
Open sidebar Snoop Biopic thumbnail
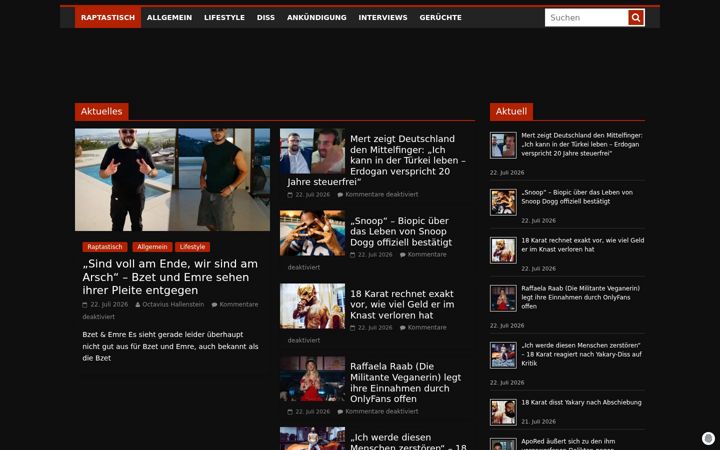tap(503, 202)
